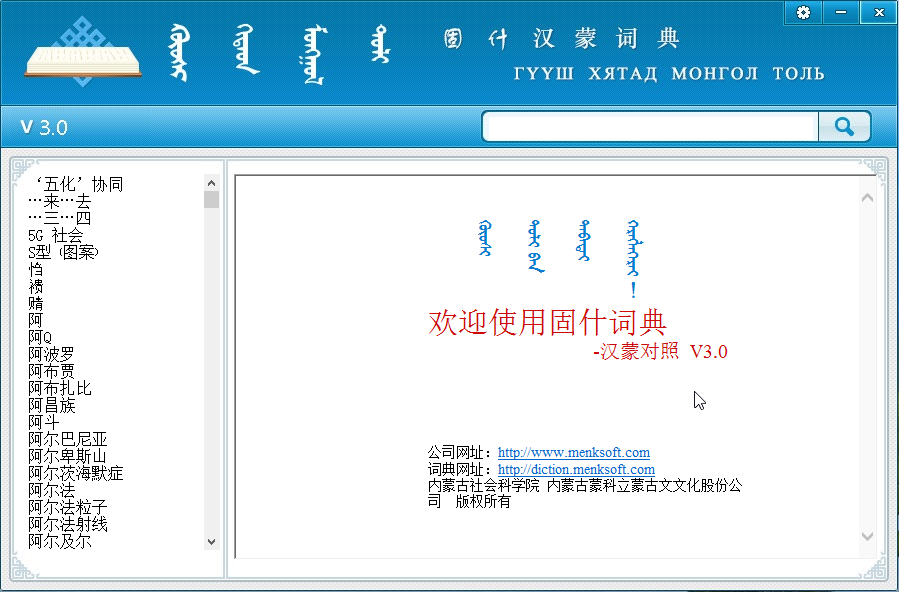Select the entry 5G 社会
899x592 pixels.
click(x=55, y=235)
